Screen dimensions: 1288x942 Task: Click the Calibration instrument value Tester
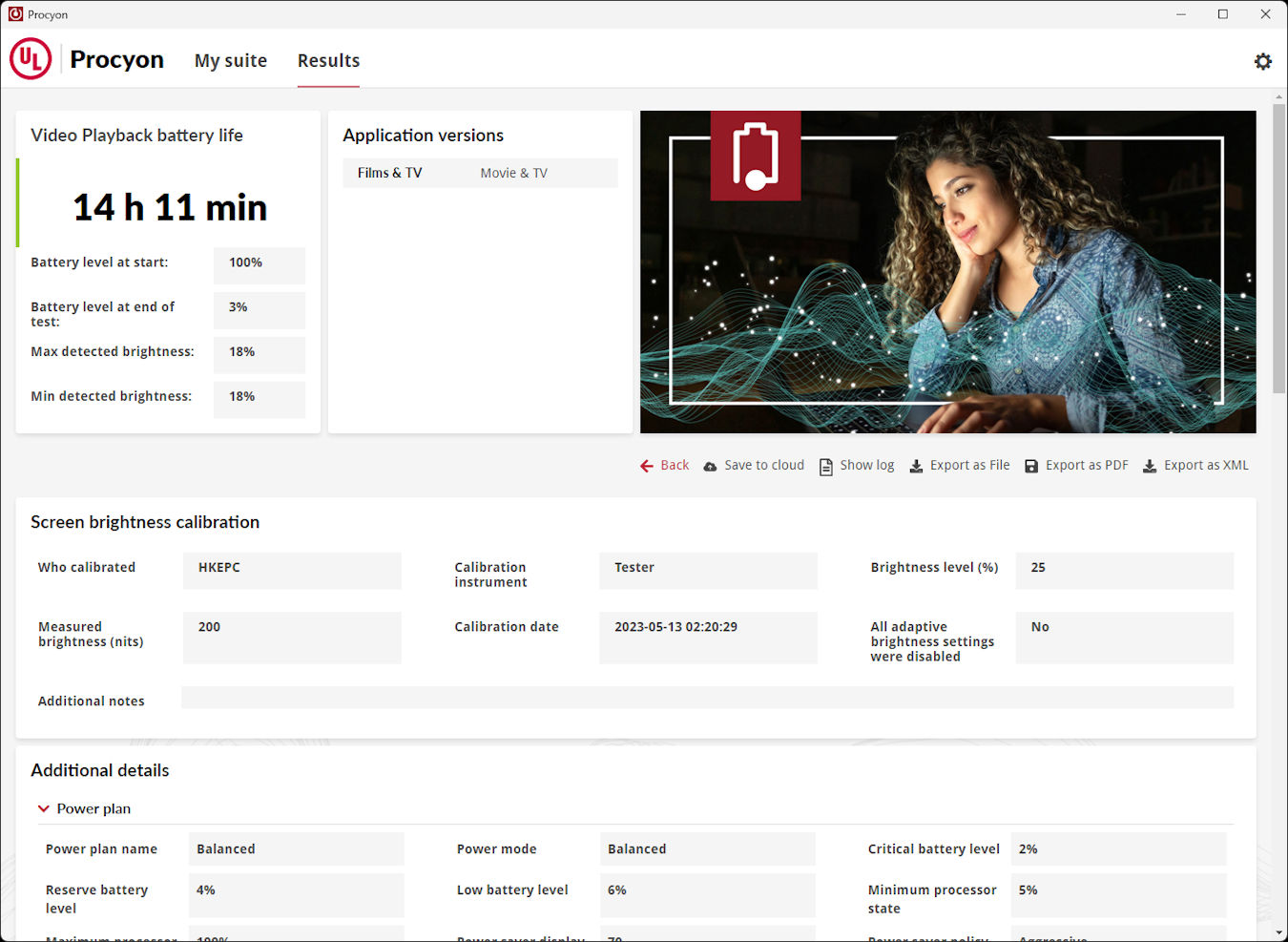pyautogui.click(x=708, y=571)
